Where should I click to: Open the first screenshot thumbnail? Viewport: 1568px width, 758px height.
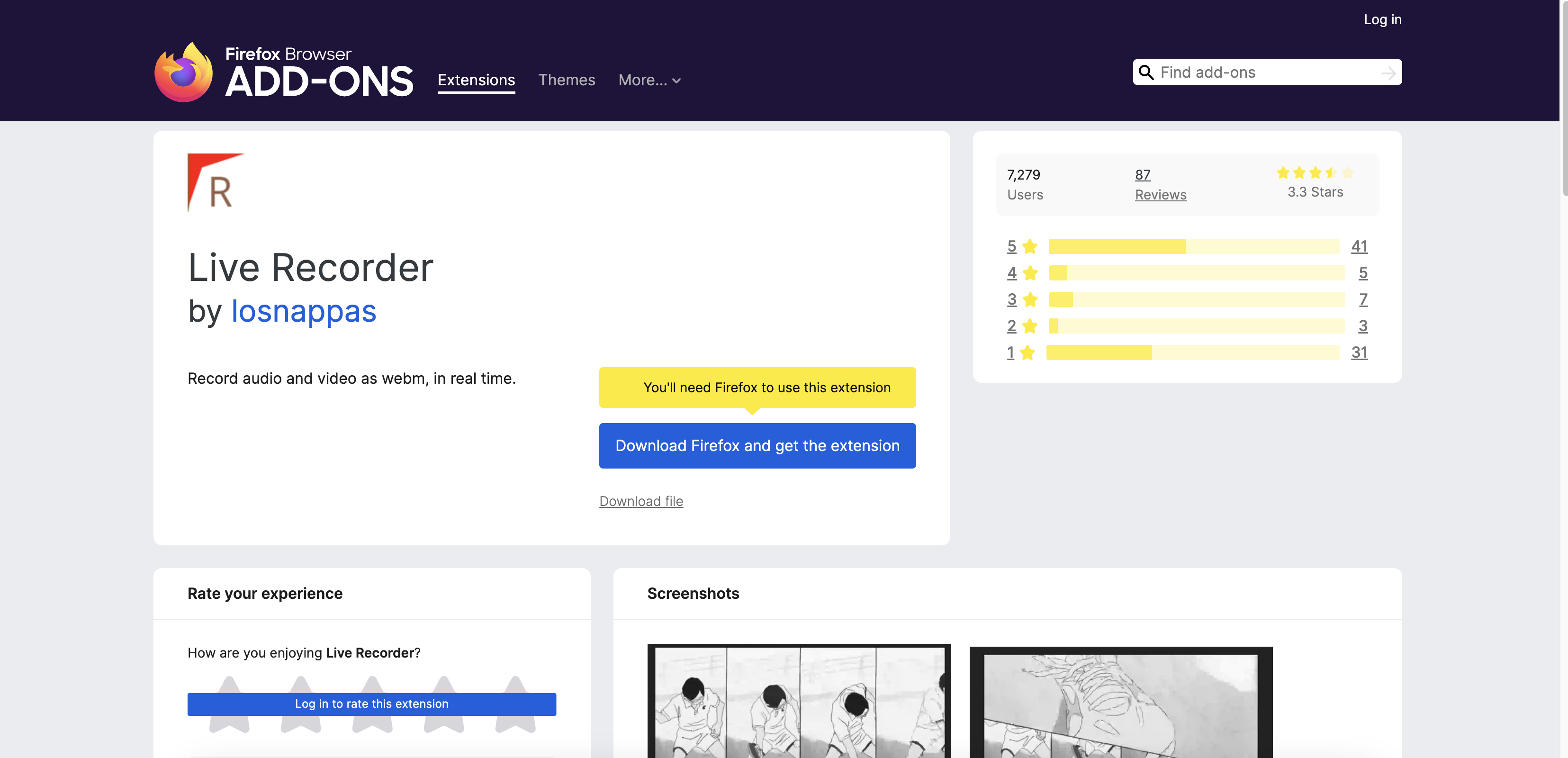pos(799,701)
